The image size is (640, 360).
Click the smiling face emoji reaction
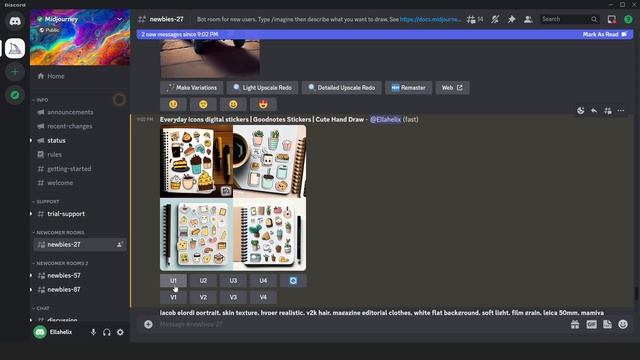click(233, 104)
